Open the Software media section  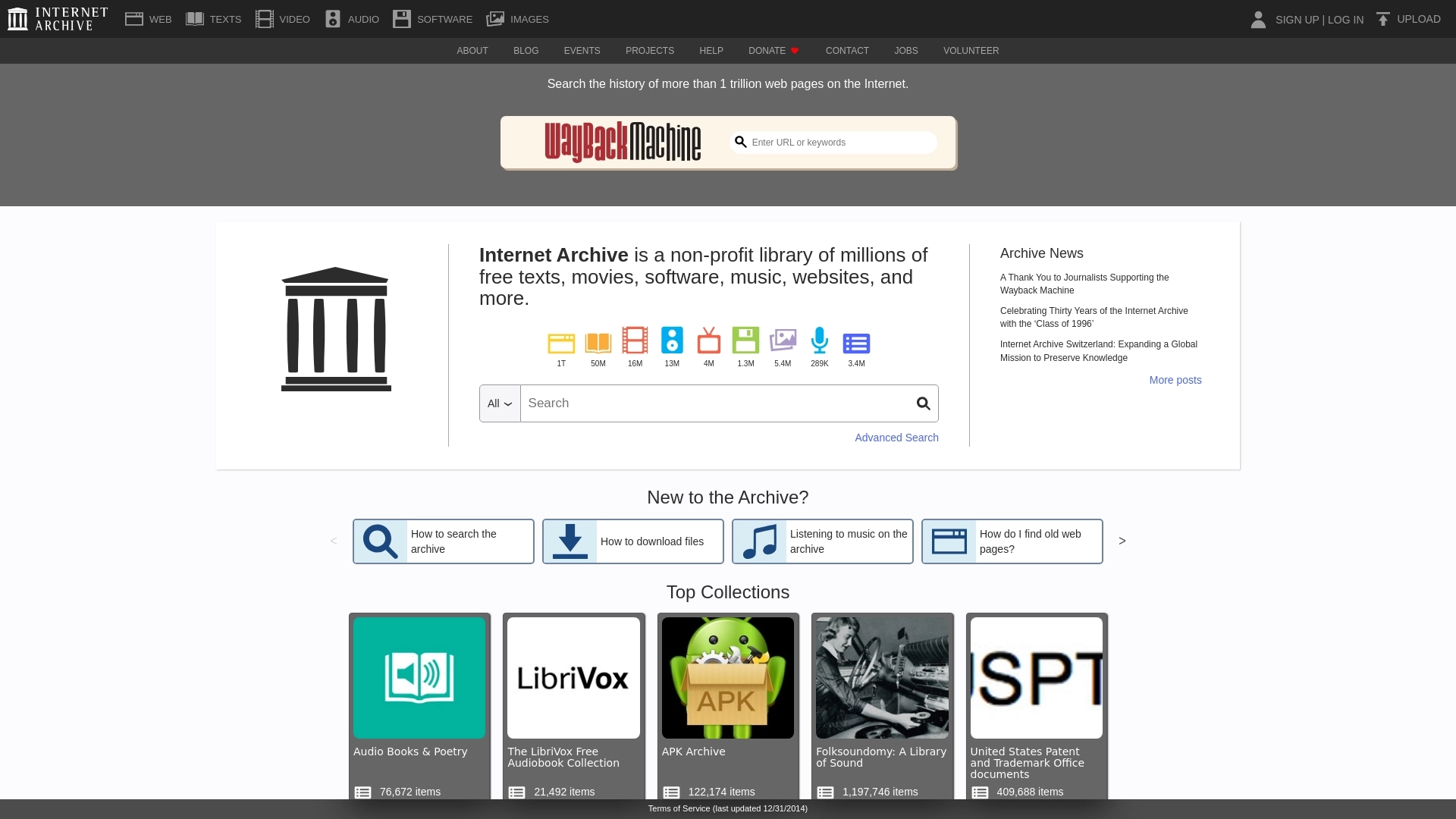coord(433,19)
